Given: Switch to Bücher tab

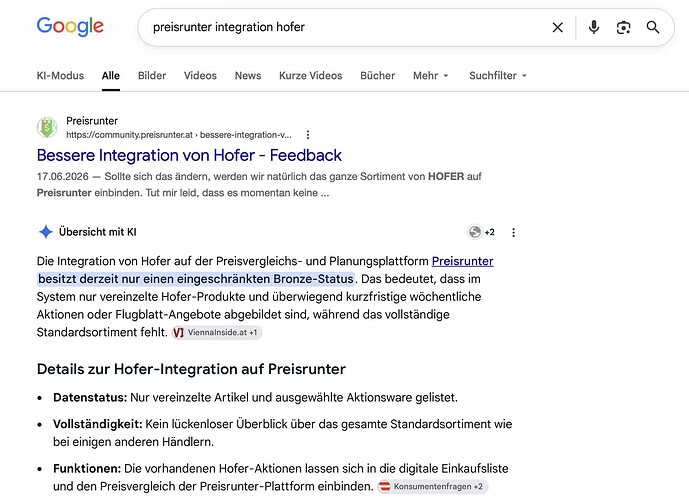Looking at the screenshot, I should click(x=377, y=76).
